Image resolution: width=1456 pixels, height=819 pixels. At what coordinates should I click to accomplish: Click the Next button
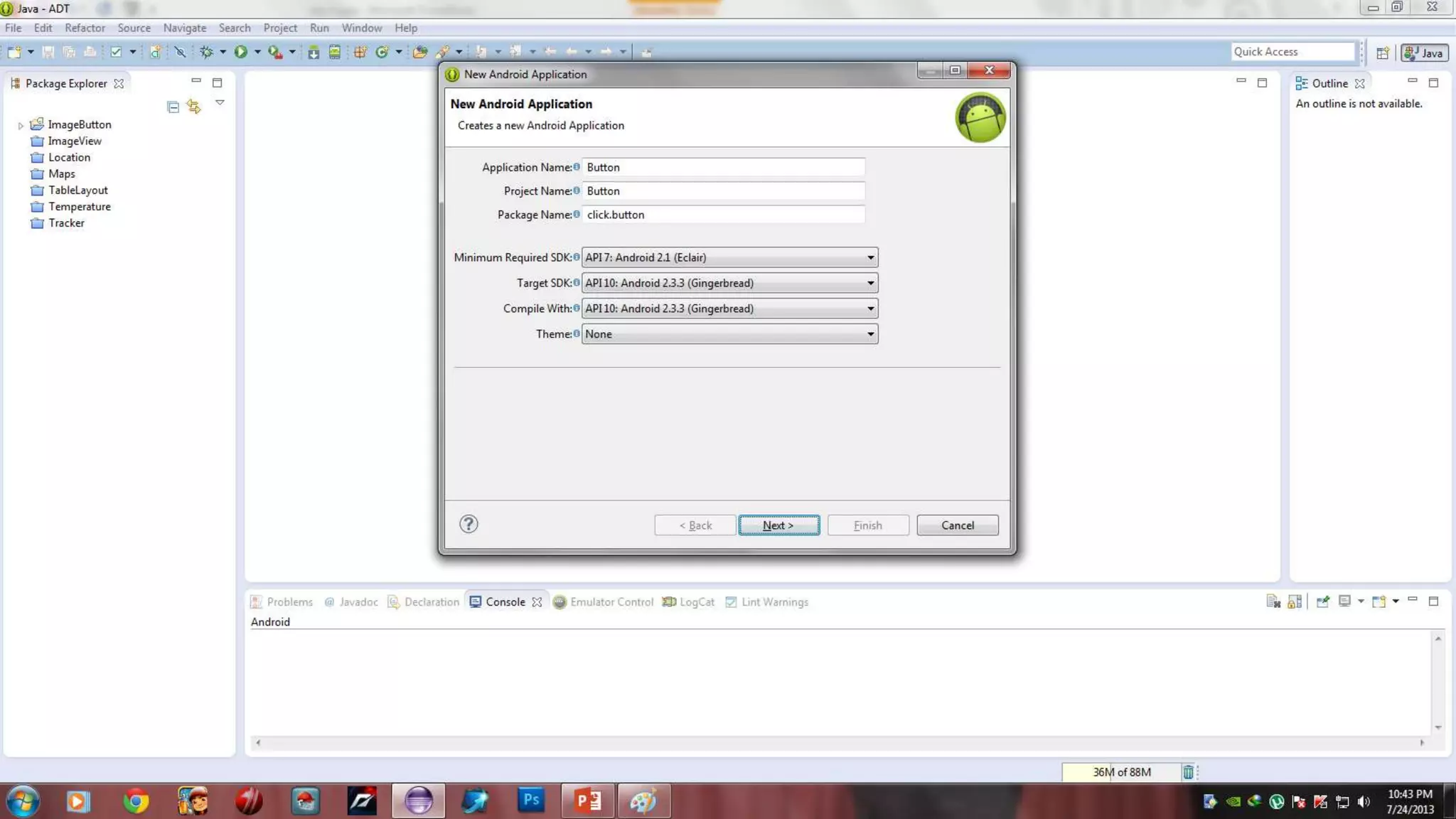point(778,525)
